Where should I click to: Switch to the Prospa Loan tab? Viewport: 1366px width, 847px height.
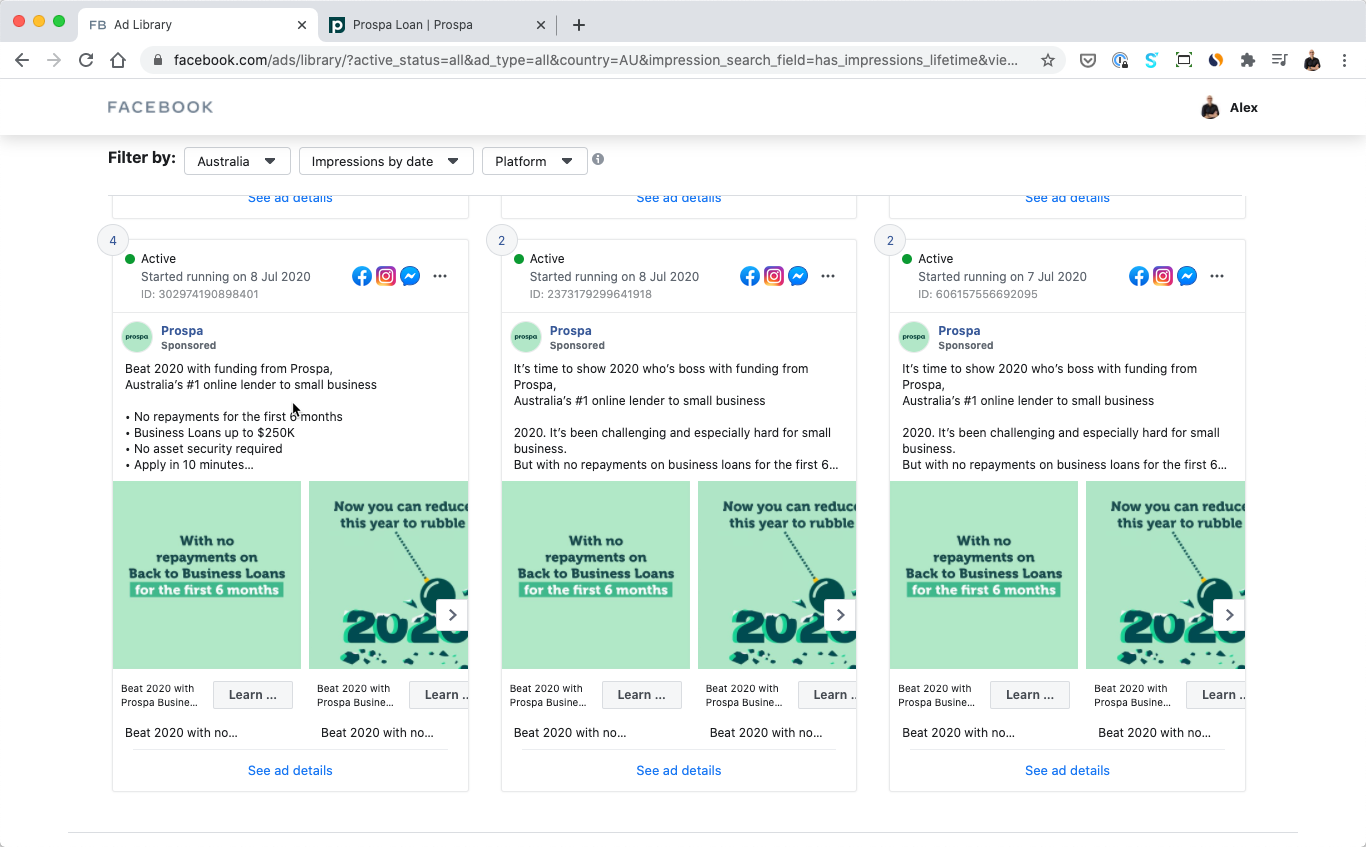click(x=437, y=25)
